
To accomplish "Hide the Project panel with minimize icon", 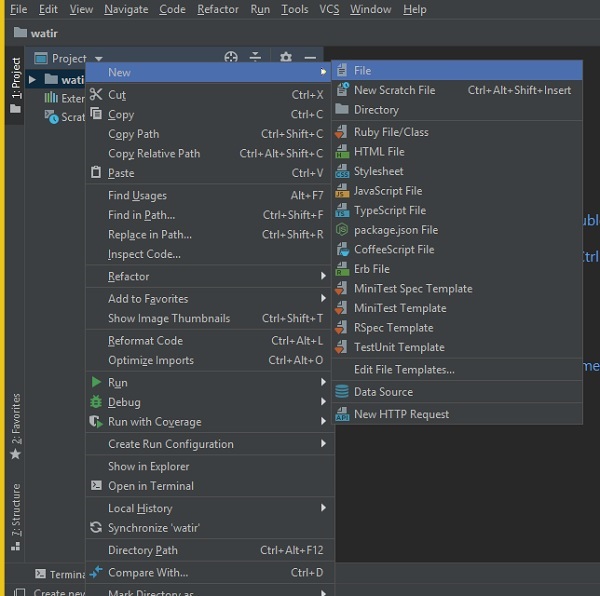I will (x=310, y=59).
